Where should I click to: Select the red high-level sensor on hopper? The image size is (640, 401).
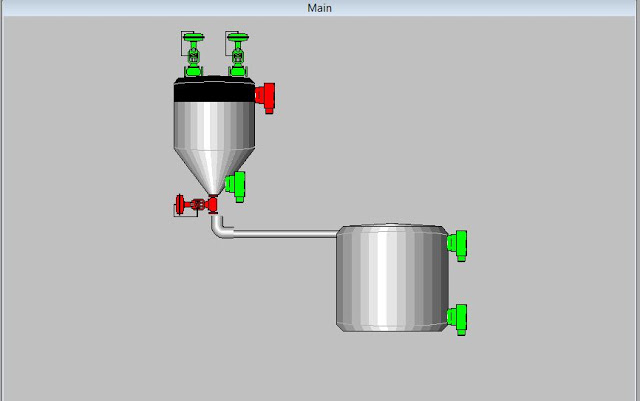click(x=265, y=98)
